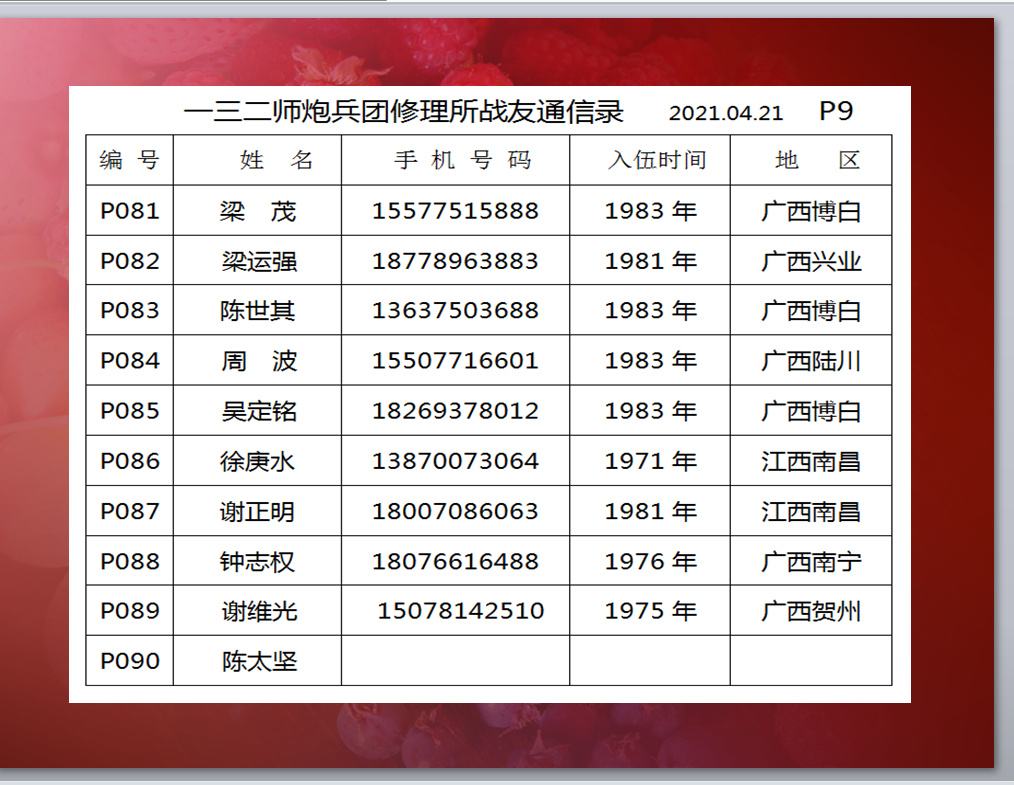Click cell P083
The width and height of the screenshot is (1014, 785).
point(130,310)
